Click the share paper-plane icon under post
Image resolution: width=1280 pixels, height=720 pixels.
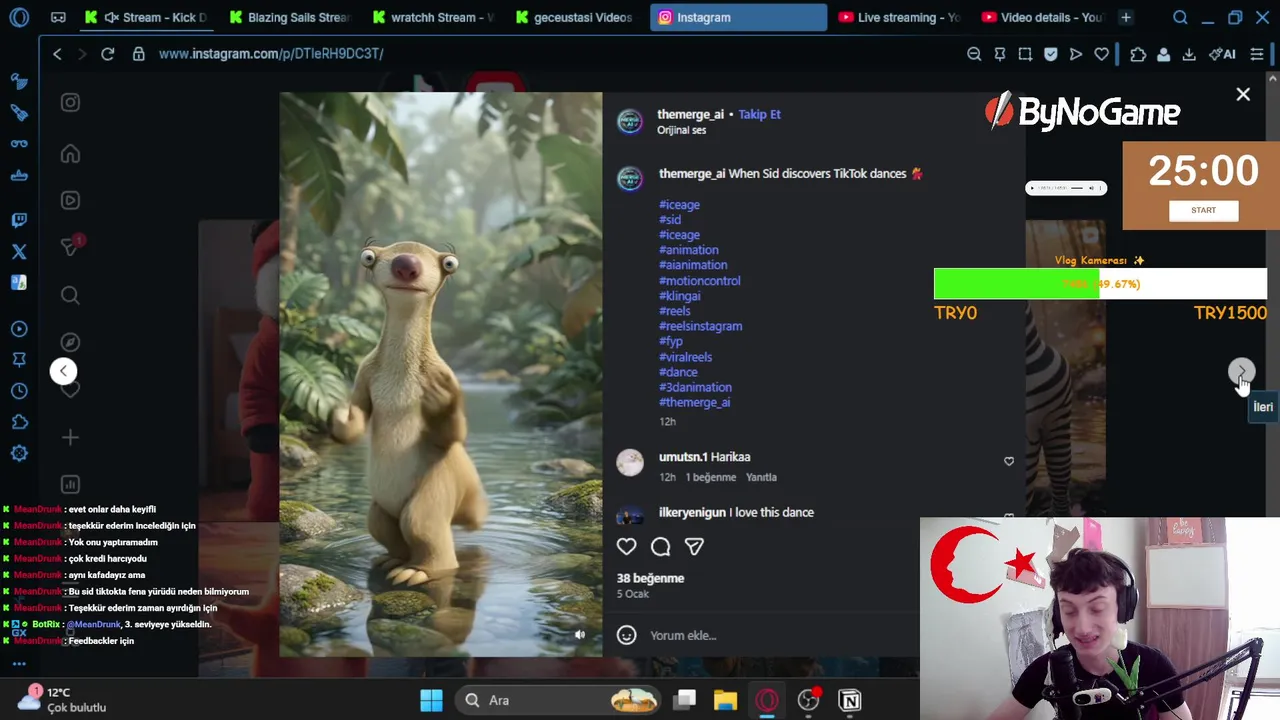(694, 546)
